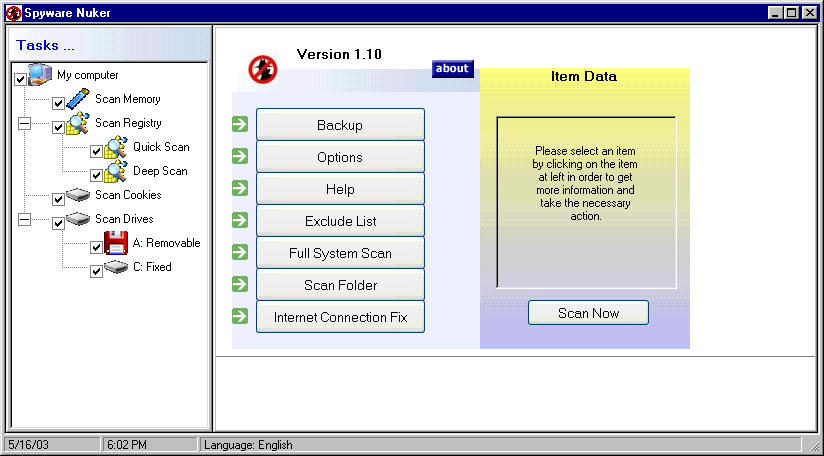
Task: Uncheck the Quick Scan checkbox
Action: tap(96, 151)
